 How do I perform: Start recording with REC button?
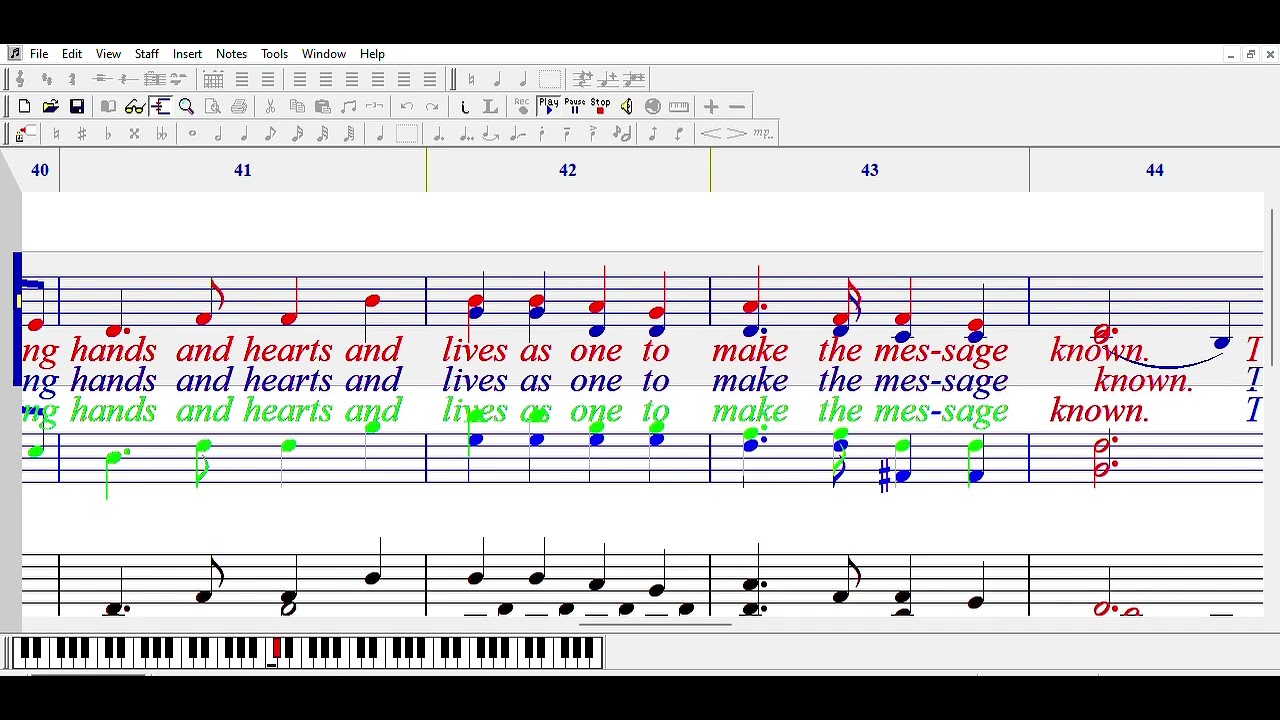(523, 106)
